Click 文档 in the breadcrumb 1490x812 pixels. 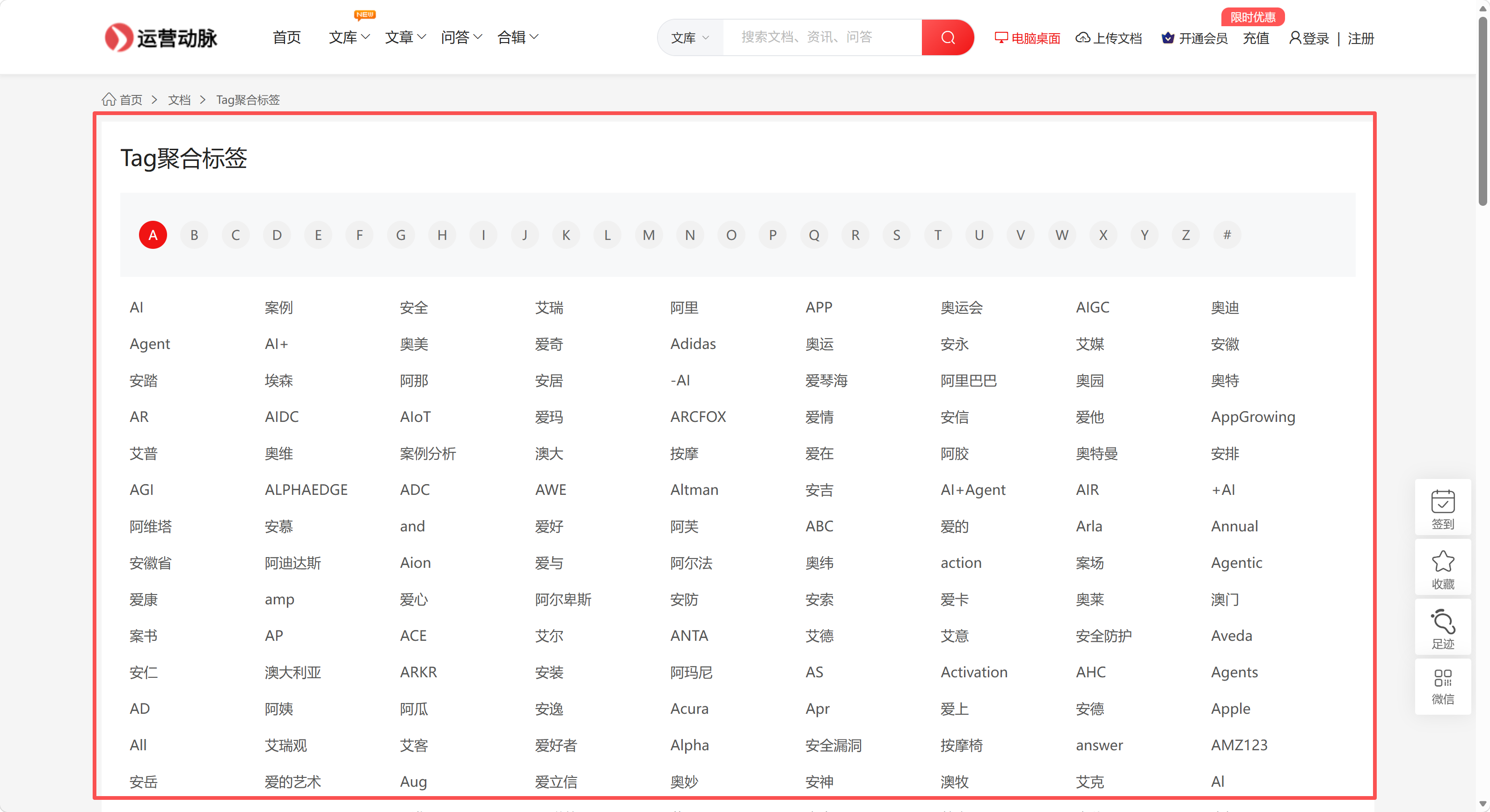pos(179,100)
